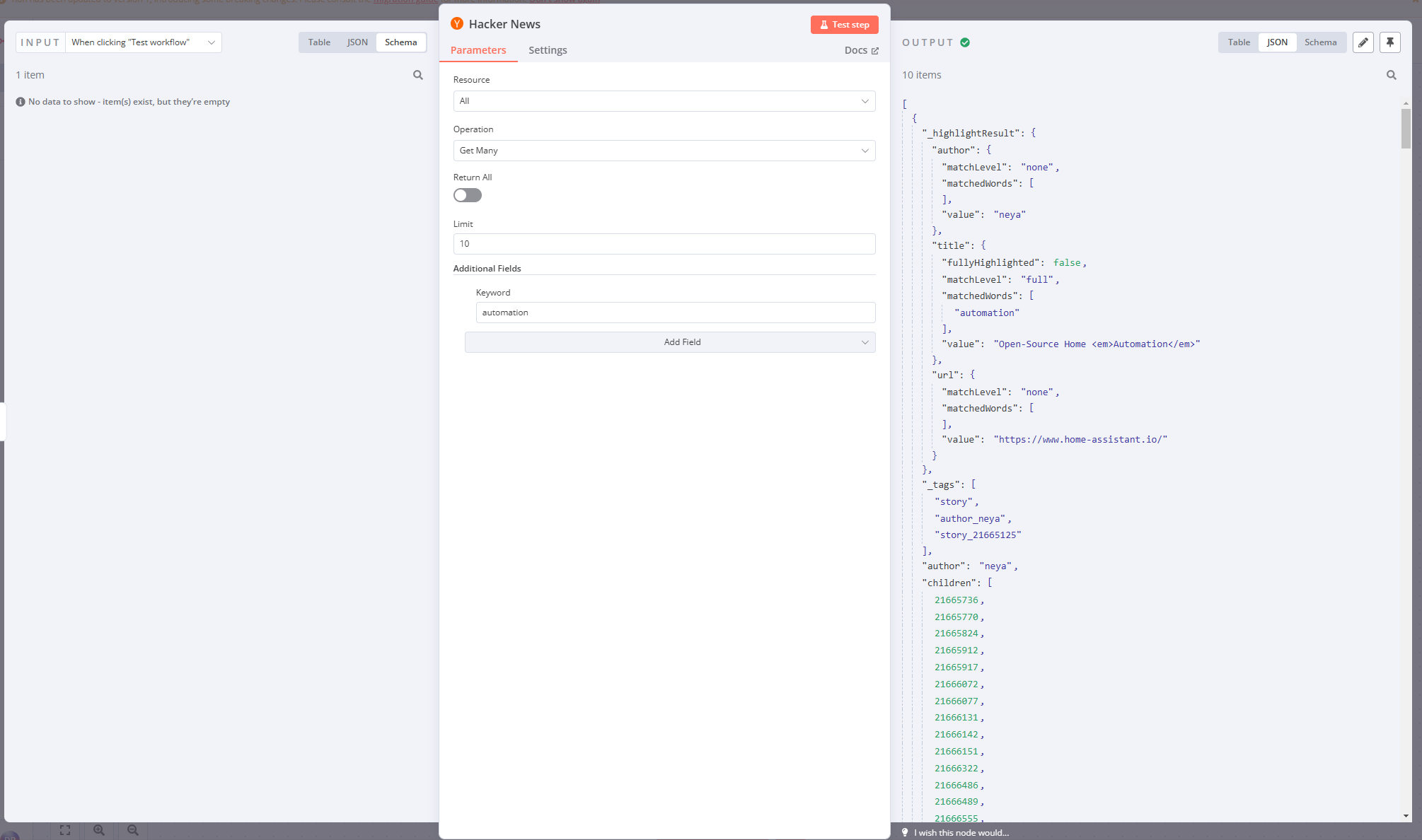The width and height of the screenshot is (1422, 840).
Task: Click the lightbulb next to node feedback
Action: (x=906, y=832)
